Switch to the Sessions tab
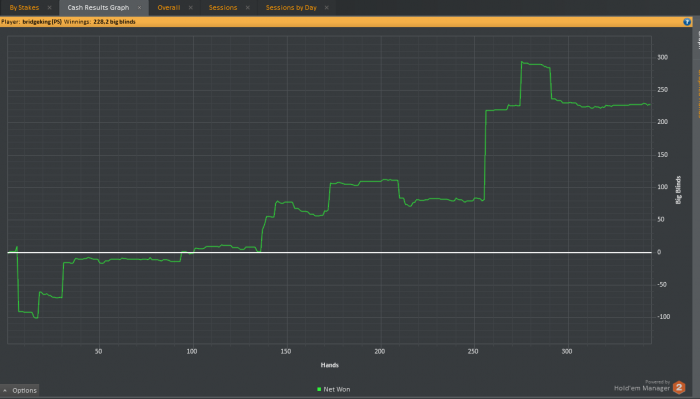The width and height of the screenshot is (700, 399). pos(223,8)
